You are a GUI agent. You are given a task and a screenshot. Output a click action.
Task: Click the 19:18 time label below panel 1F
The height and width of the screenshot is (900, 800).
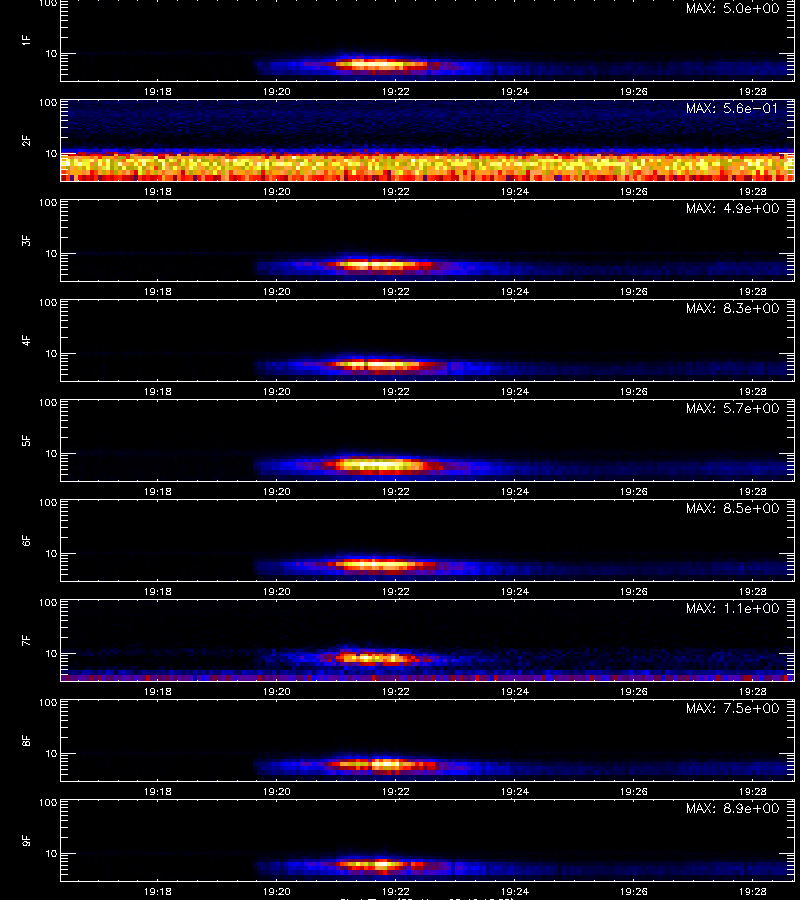157,91
